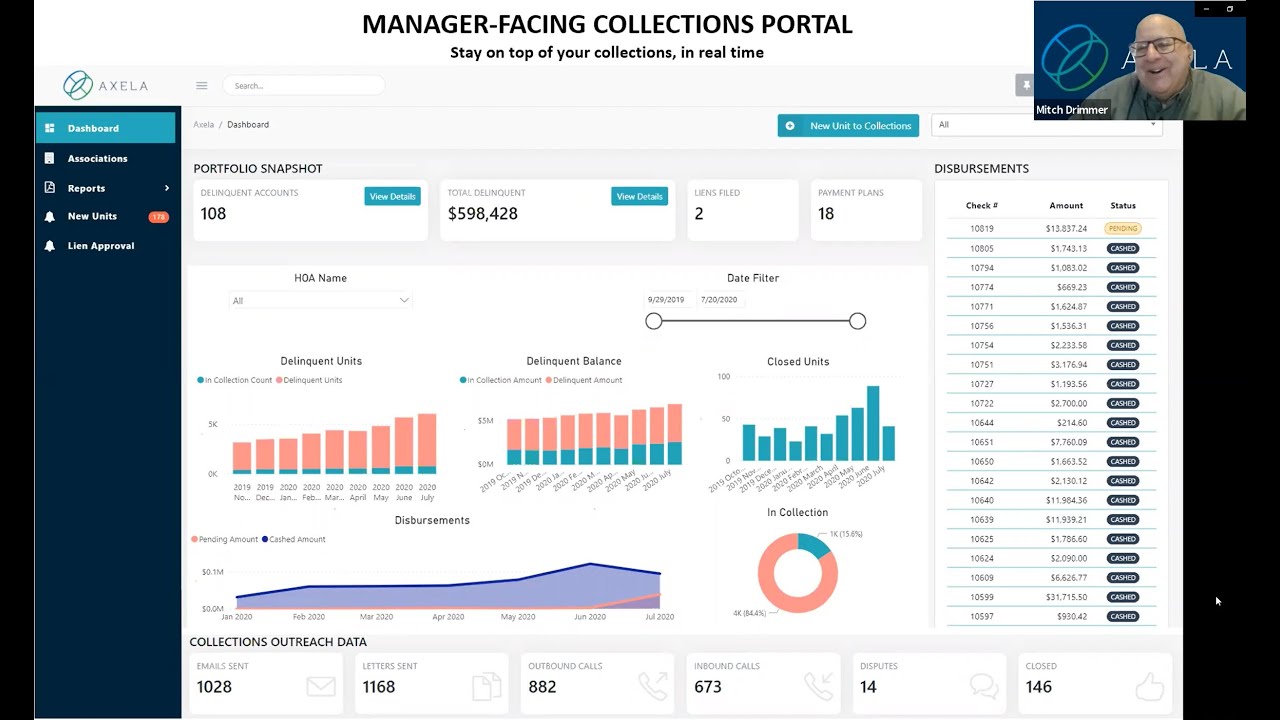The image size is (1280, 720).
Task: Click the PENDING status for check 10819
Action: tap(1123, 229)
